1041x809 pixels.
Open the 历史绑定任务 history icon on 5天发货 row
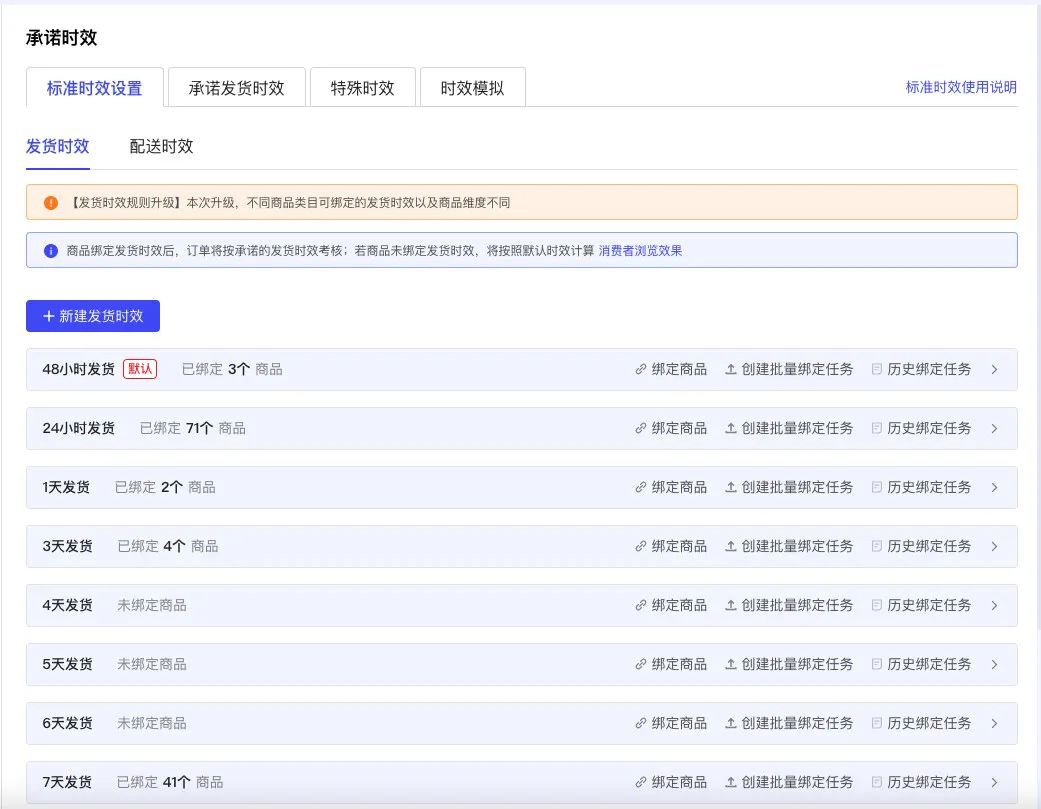coord(879,664)
